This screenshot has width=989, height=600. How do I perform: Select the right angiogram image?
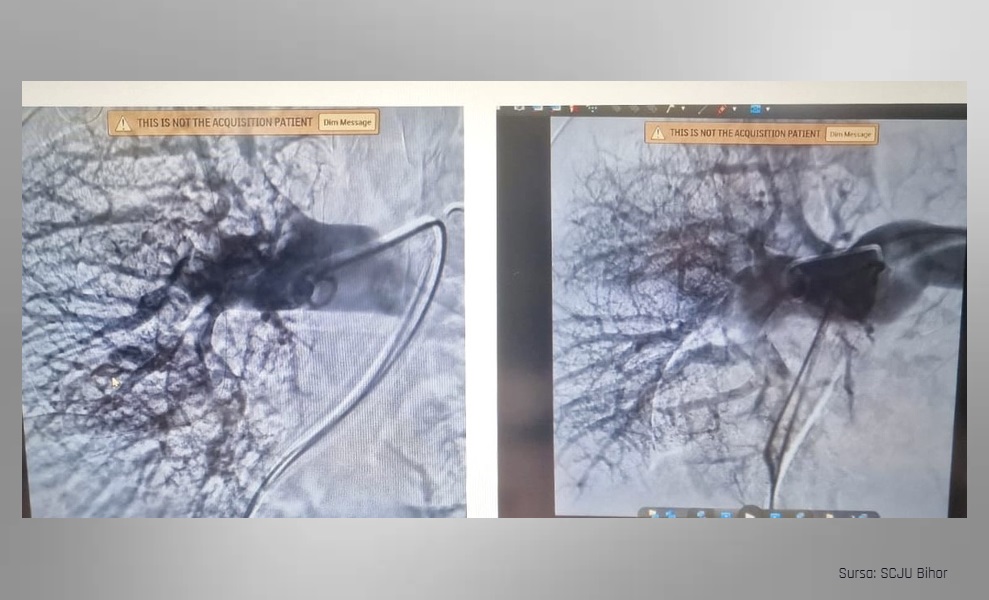click(758, 317)
